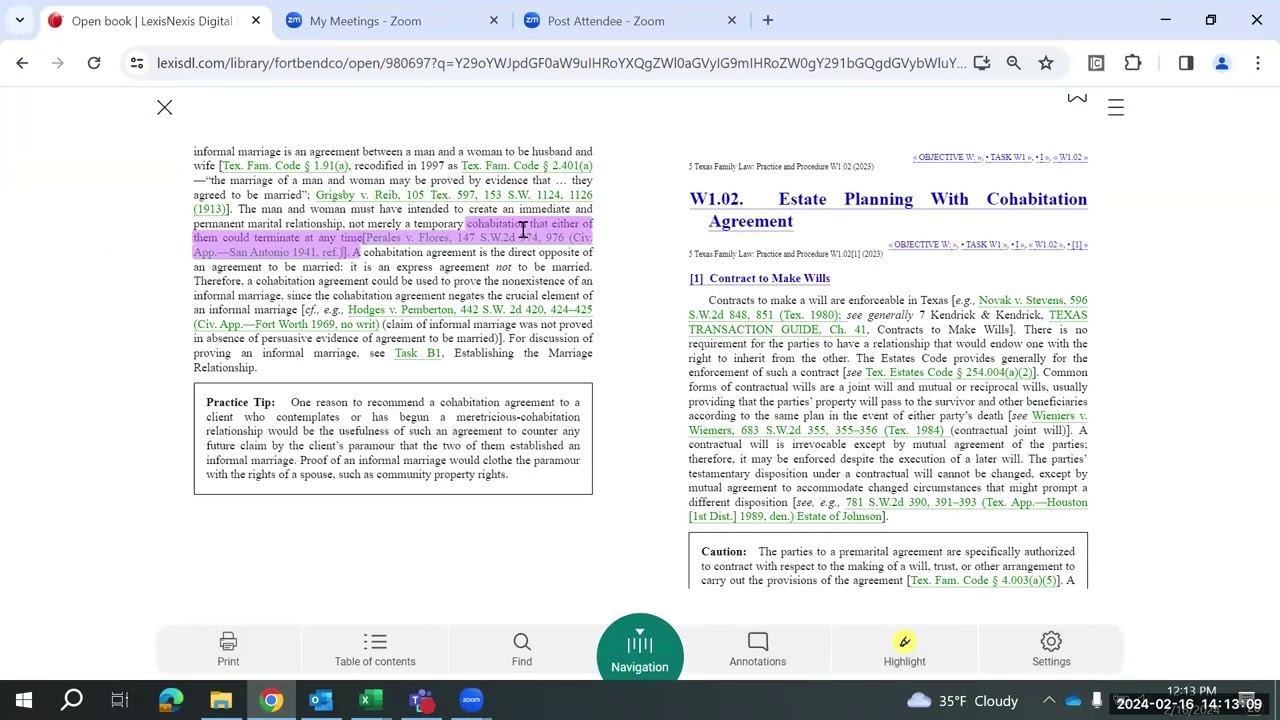Reload the page

click(94, 63)
